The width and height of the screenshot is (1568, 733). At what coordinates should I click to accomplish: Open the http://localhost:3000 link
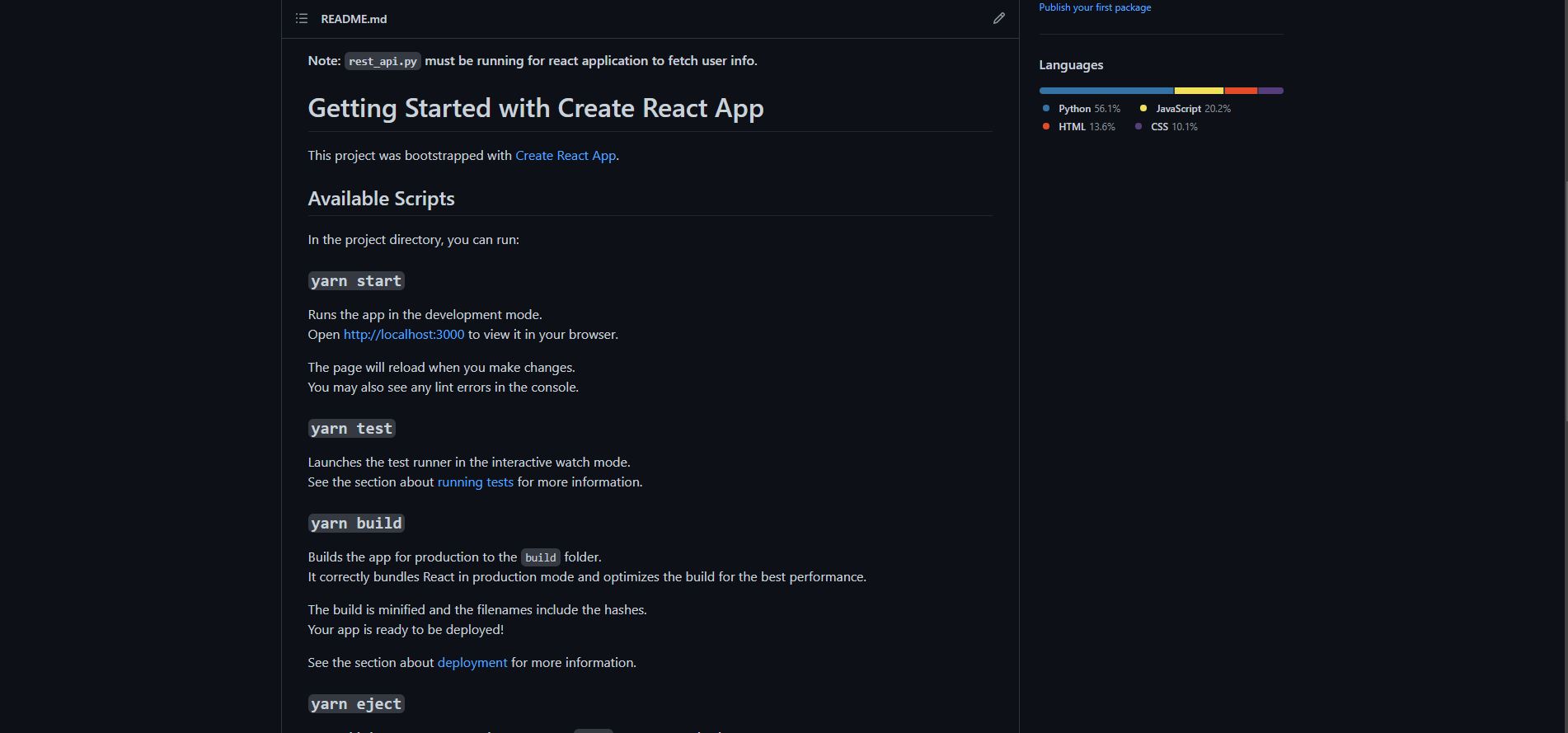tap(404, 334)
